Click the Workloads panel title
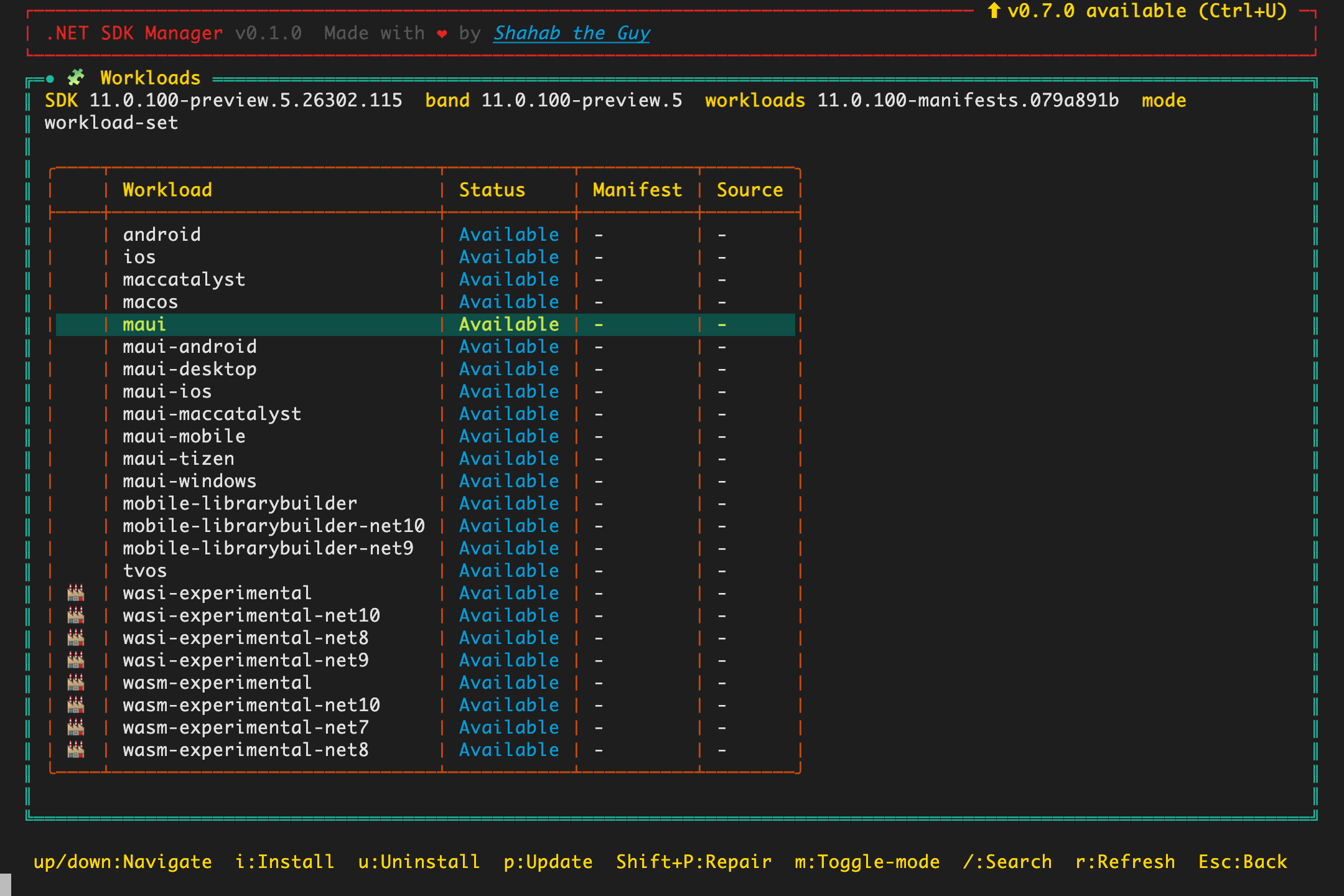 (x=151, y=78)
